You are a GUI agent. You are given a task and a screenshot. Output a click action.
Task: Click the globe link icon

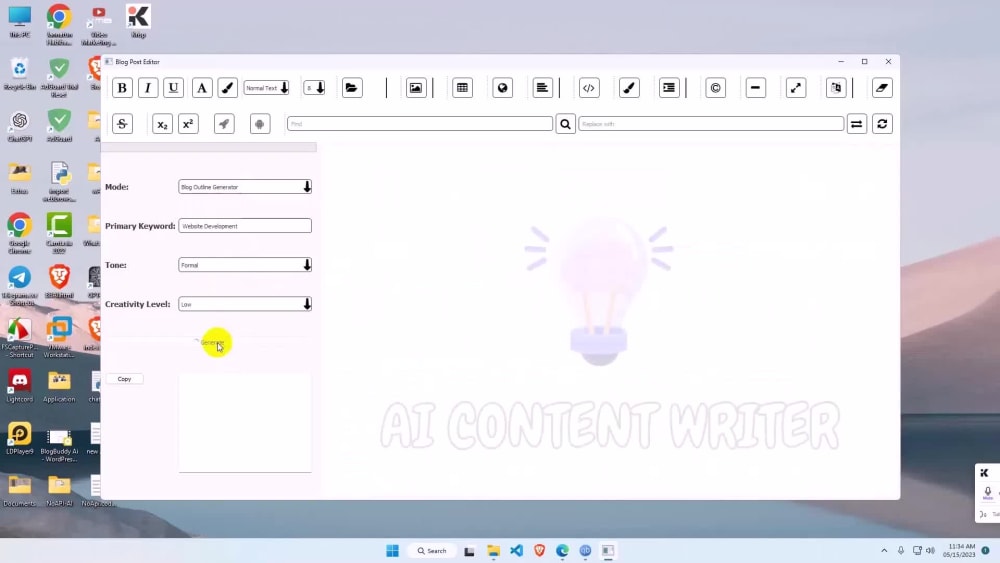[503, 88]
